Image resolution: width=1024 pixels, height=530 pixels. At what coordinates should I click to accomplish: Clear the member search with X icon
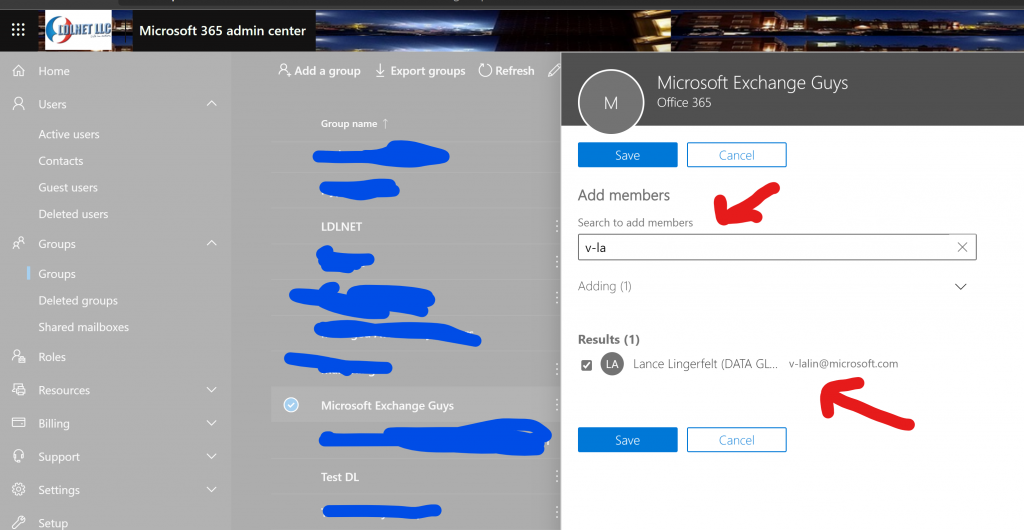coord(962,247)
